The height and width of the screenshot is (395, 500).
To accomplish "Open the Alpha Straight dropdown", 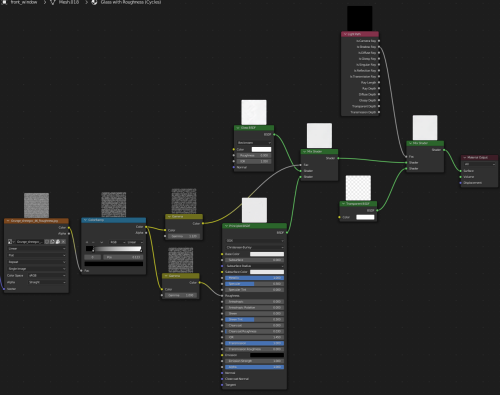I will tap(47, 282).
